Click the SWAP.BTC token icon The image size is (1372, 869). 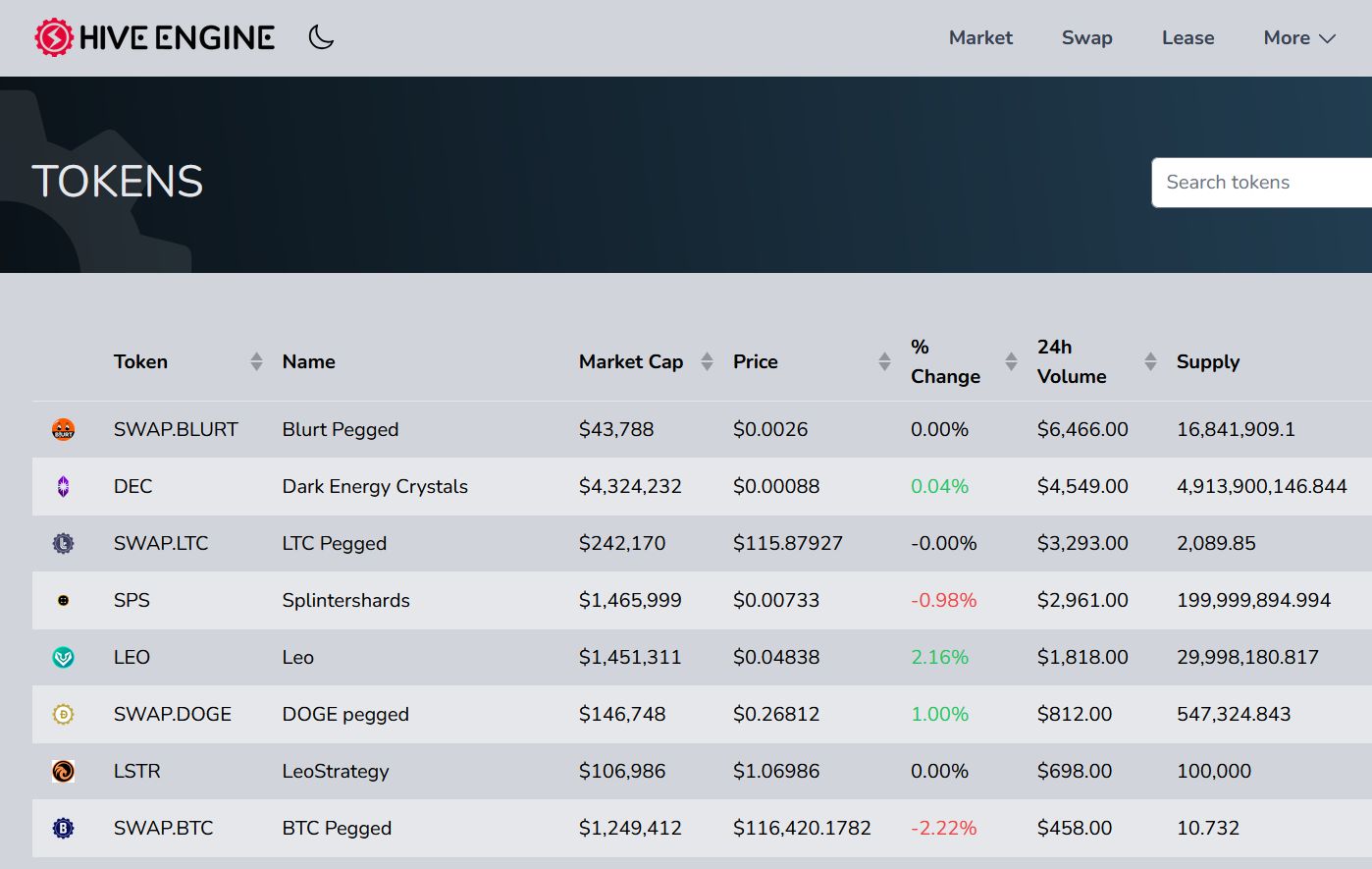pyautogui.click(x=63, y=828)
